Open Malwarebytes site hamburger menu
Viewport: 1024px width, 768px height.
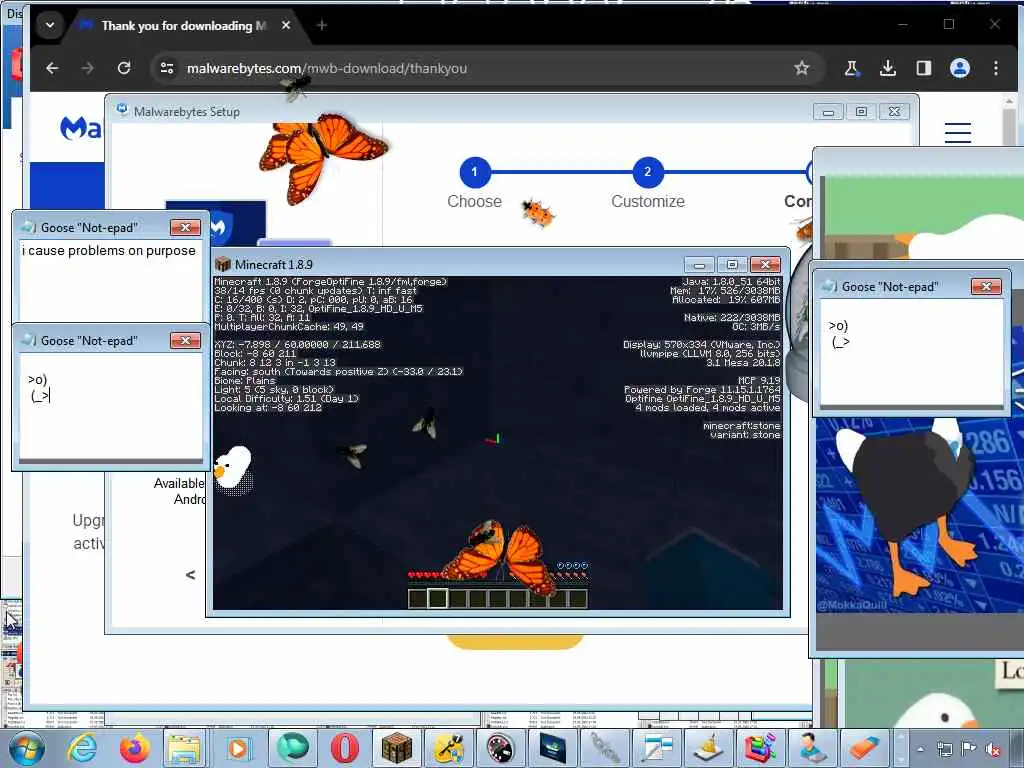pos(957,133)
